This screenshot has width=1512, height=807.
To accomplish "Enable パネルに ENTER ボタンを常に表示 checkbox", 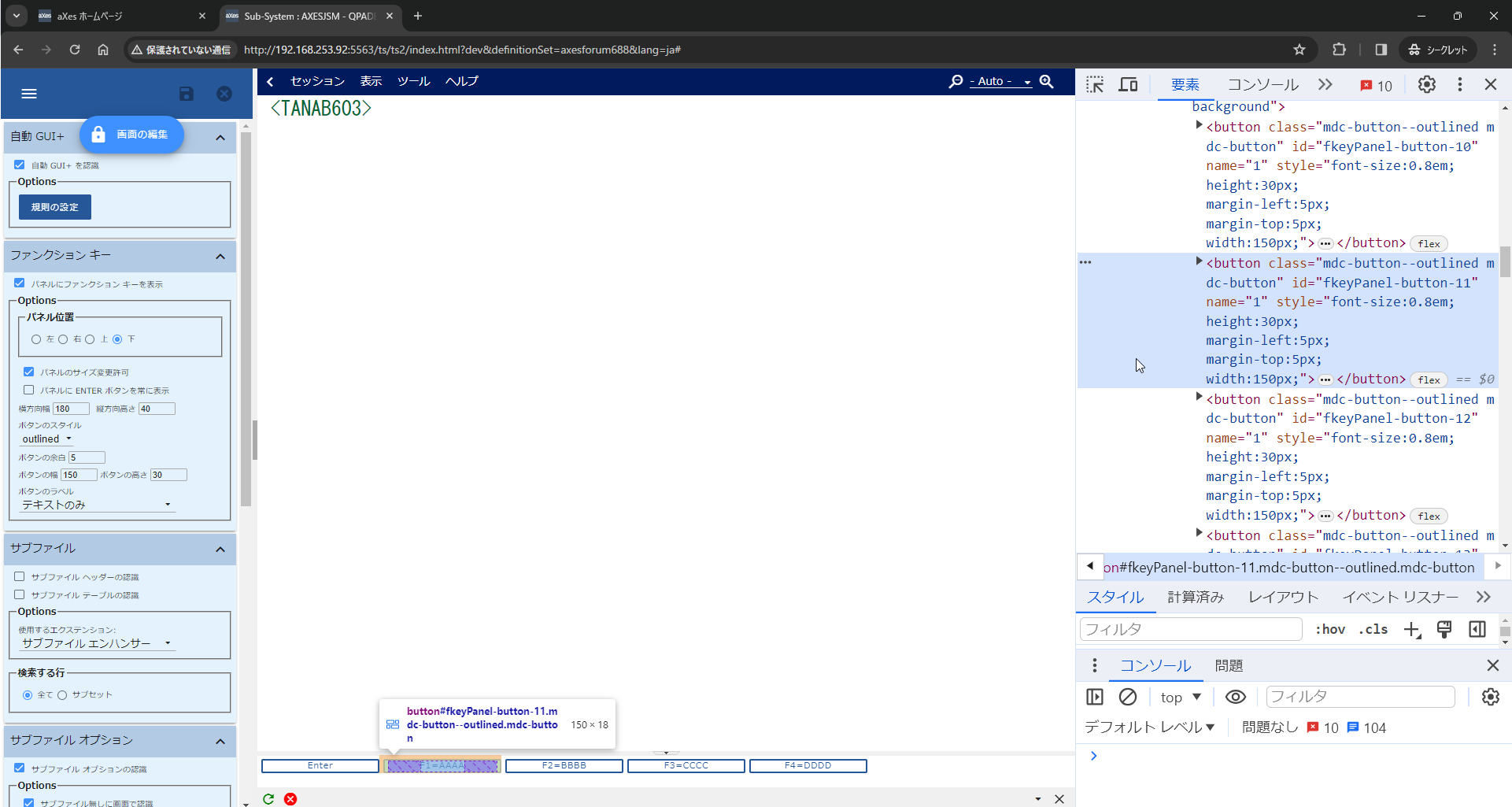I will (29, 390).
